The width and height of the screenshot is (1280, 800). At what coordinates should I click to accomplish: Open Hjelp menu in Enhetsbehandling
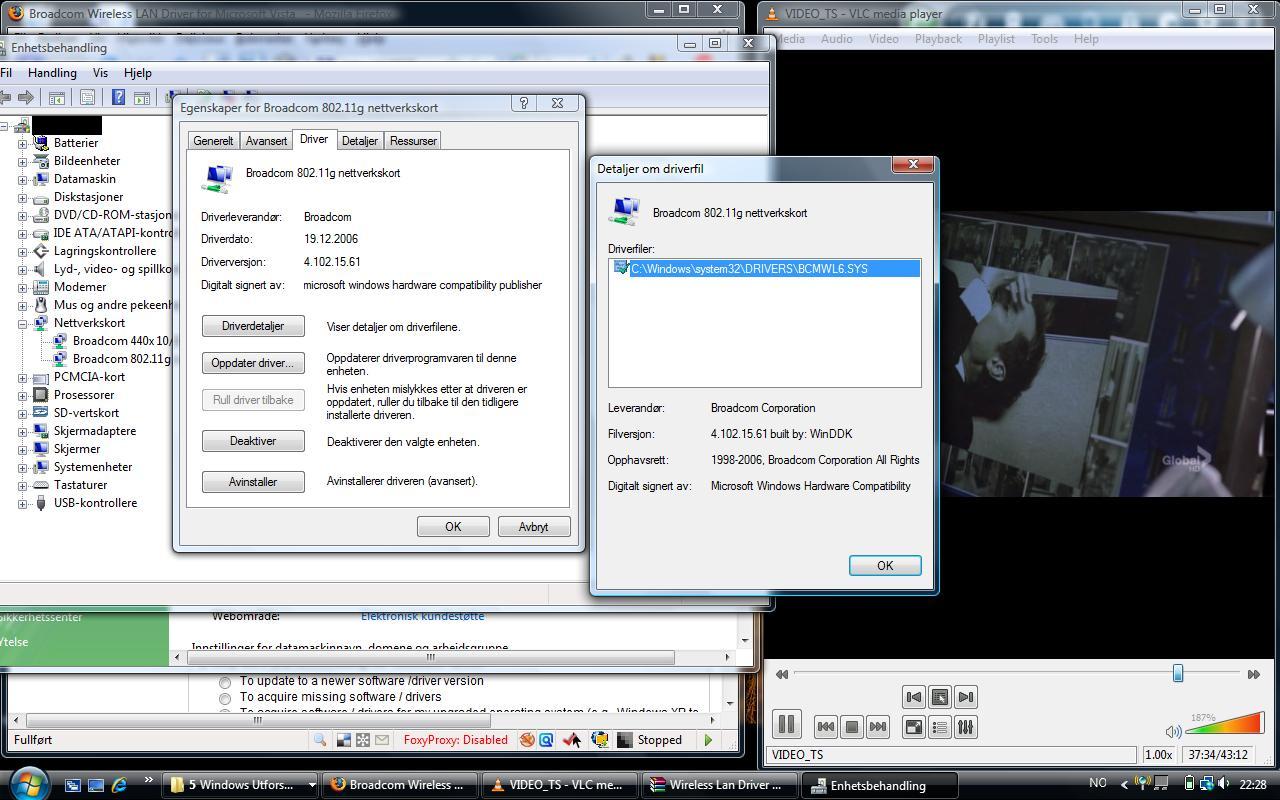138,73
